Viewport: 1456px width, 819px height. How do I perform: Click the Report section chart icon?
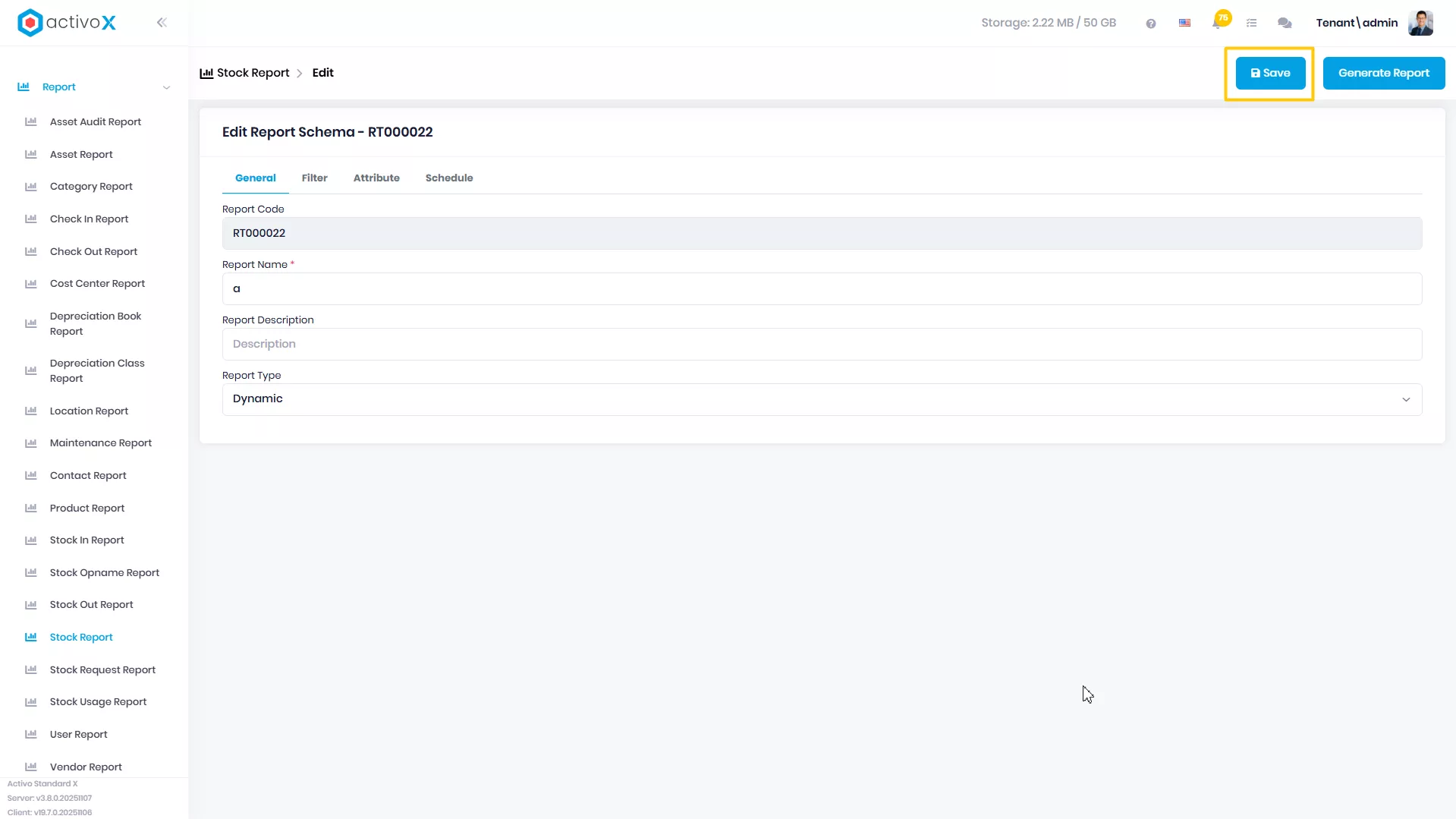tap(24, 87)
